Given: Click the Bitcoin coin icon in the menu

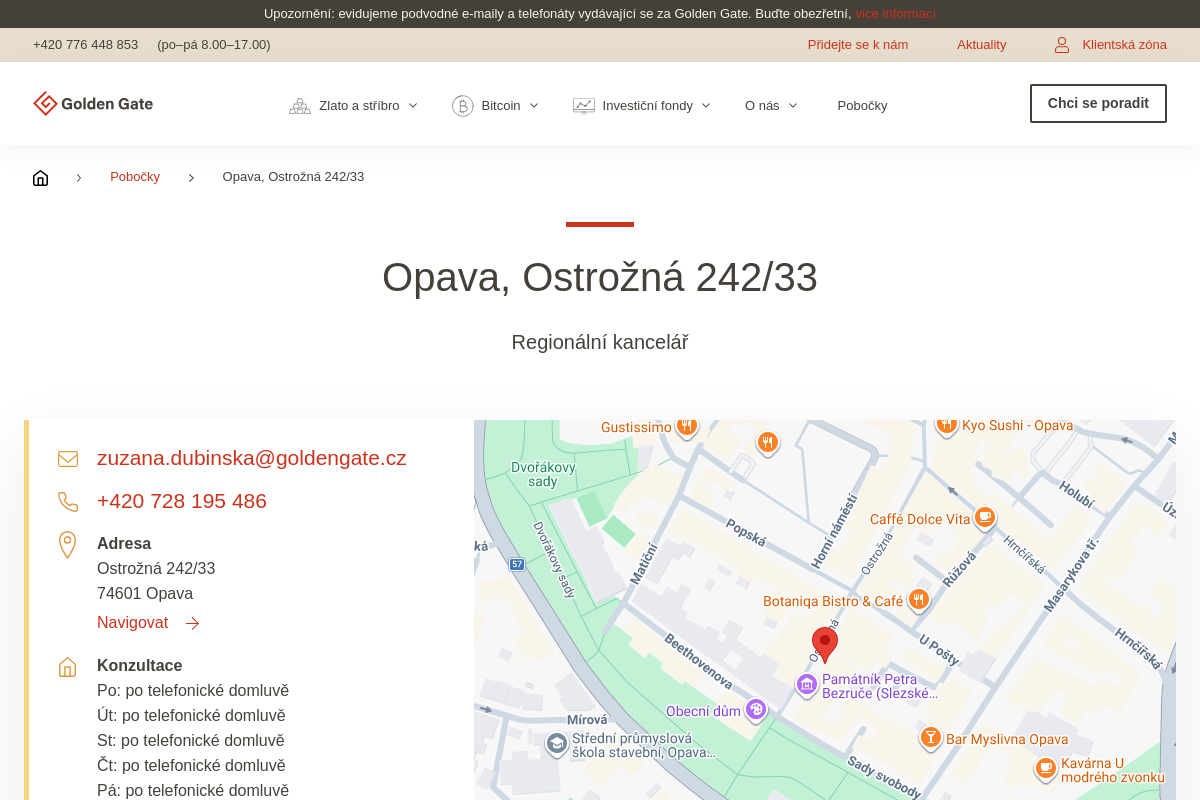Looking at the screenshot, I should (463, 106).
